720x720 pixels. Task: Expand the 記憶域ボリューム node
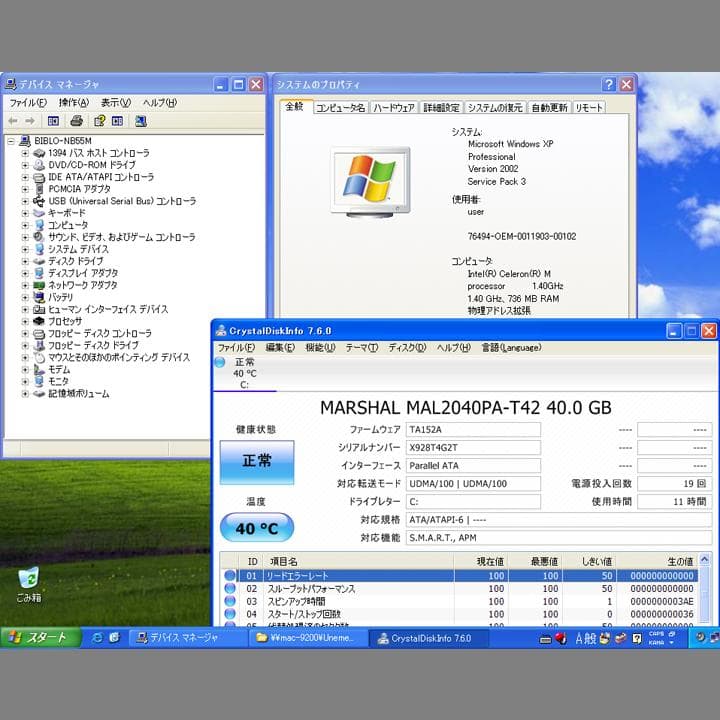(x=25, y=394)
